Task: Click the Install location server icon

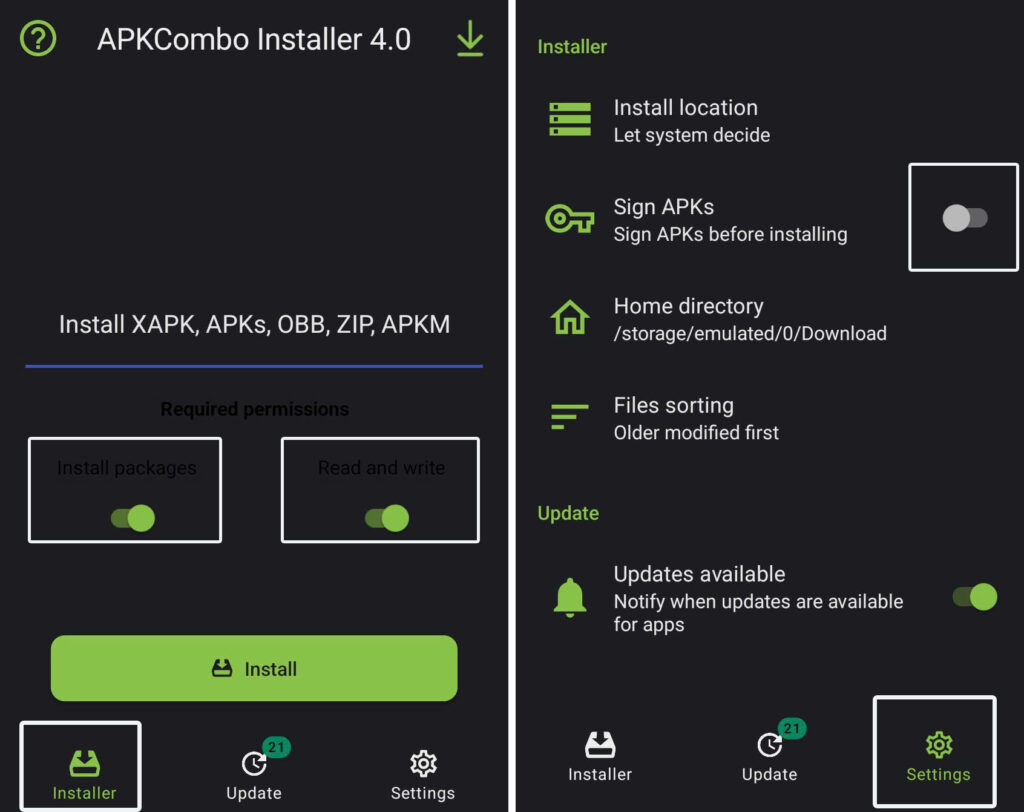Action: point(570,120)
